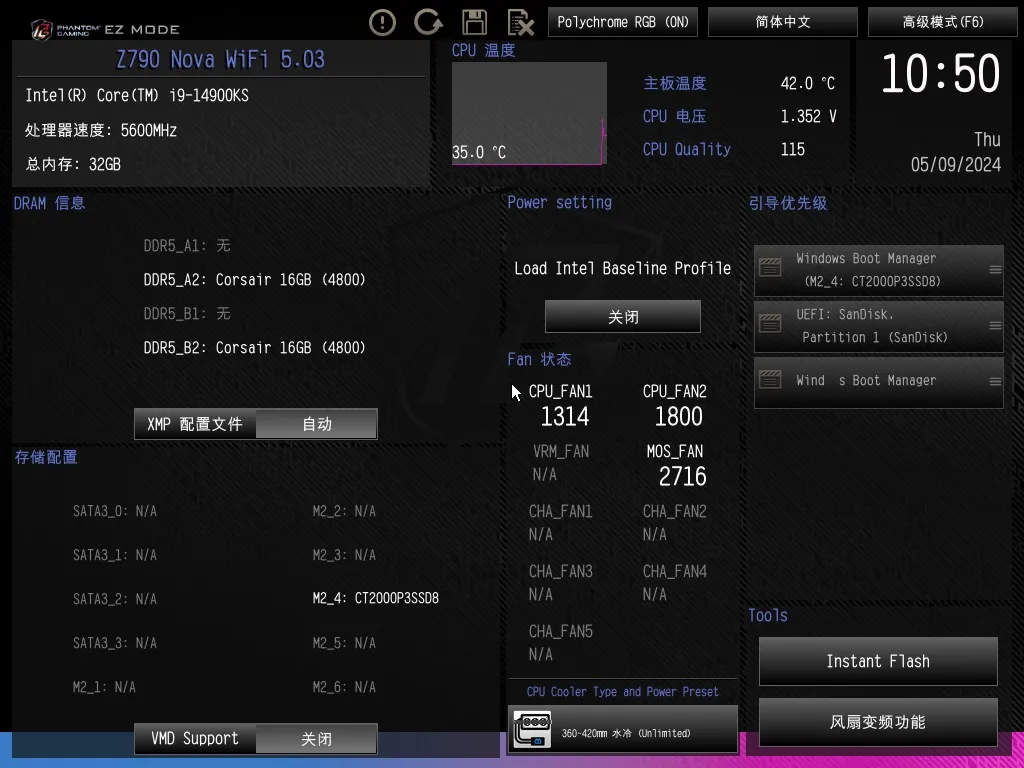Screen dimensions: 1024x768
Task: Click the date 05/09/2024
Action: (955, 165)
